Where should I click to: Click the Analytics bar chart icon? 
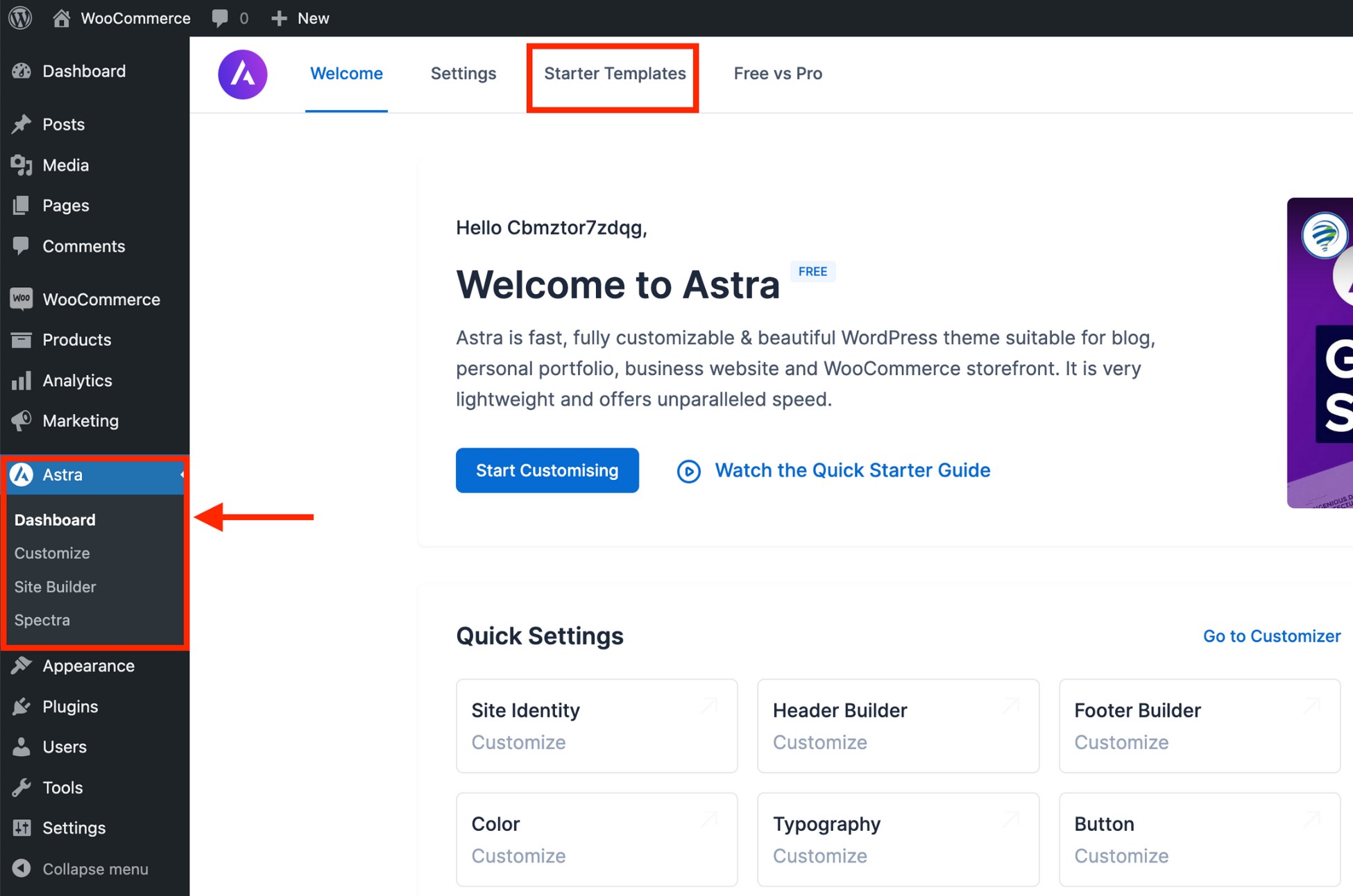[x=22, y=380]
